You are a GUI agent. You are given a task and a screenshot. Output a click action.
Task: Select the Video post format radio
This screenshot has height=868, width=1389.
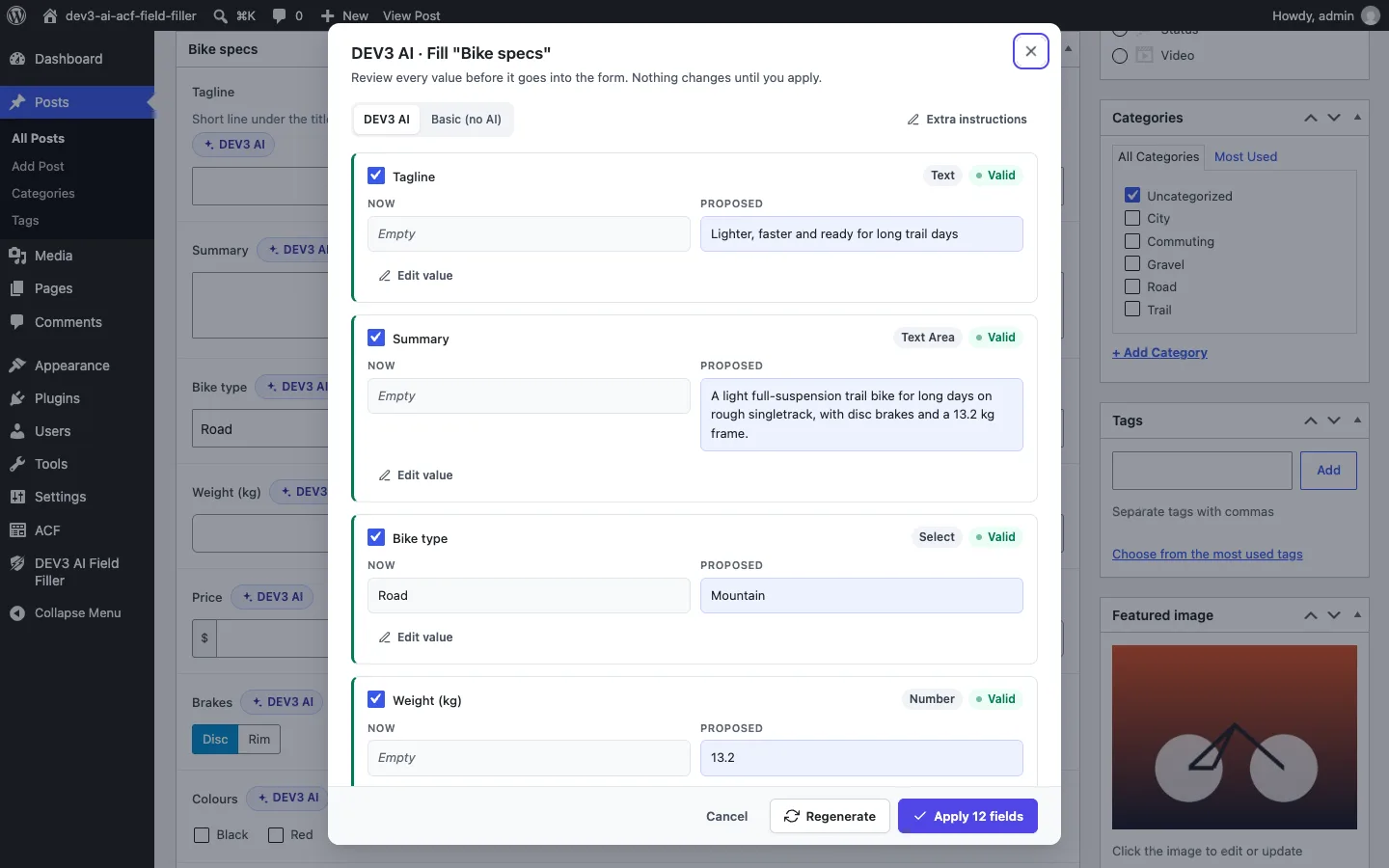(1120, 55)
